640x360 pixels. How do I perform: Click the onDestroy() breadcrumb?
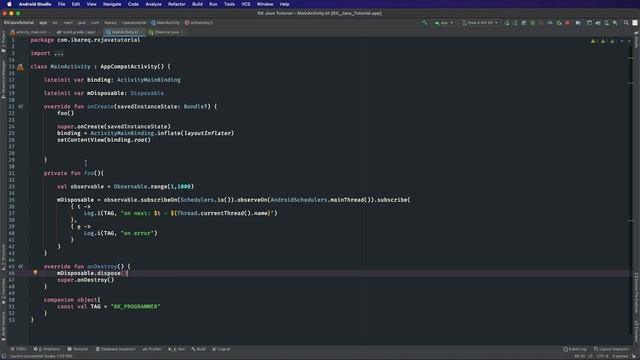point(199,23)
